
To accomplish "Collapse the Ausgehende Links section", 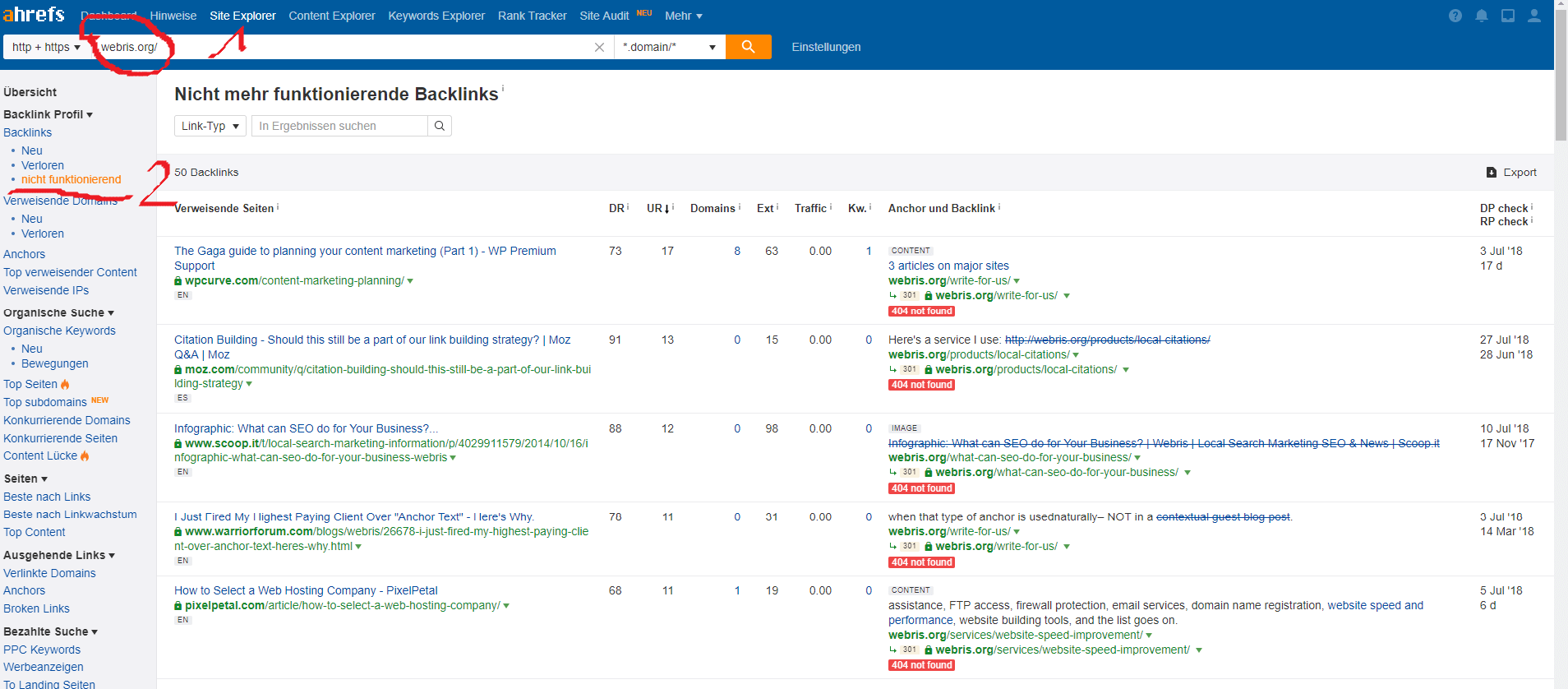I will pos(59,555).
